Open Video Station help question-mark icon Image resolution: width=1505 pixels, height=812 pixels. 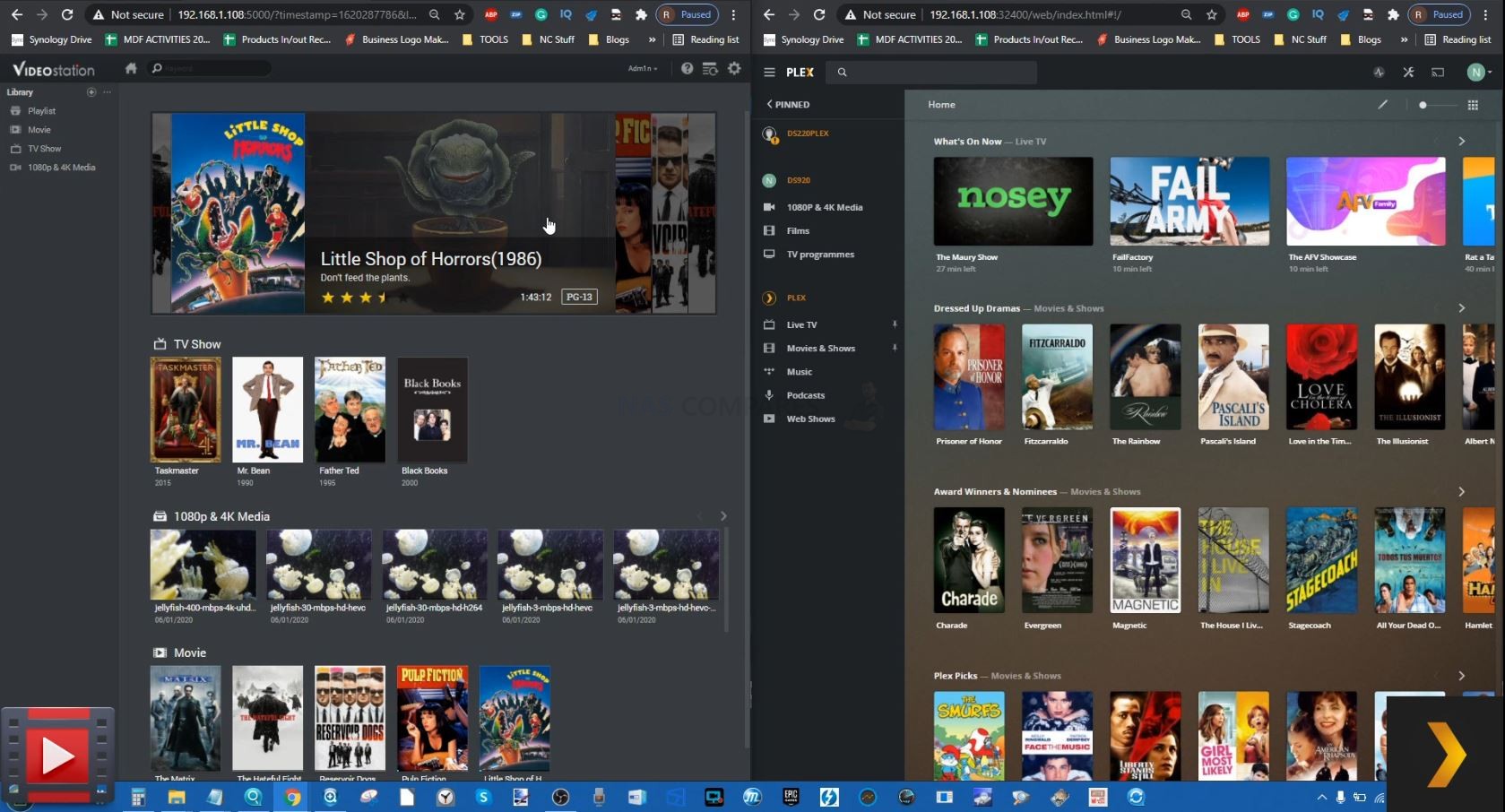click(687, 68)
